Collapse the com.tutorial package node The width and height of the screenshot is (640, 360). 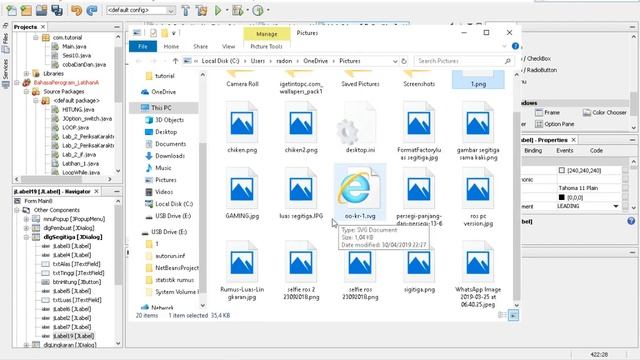tap(36, 38)
